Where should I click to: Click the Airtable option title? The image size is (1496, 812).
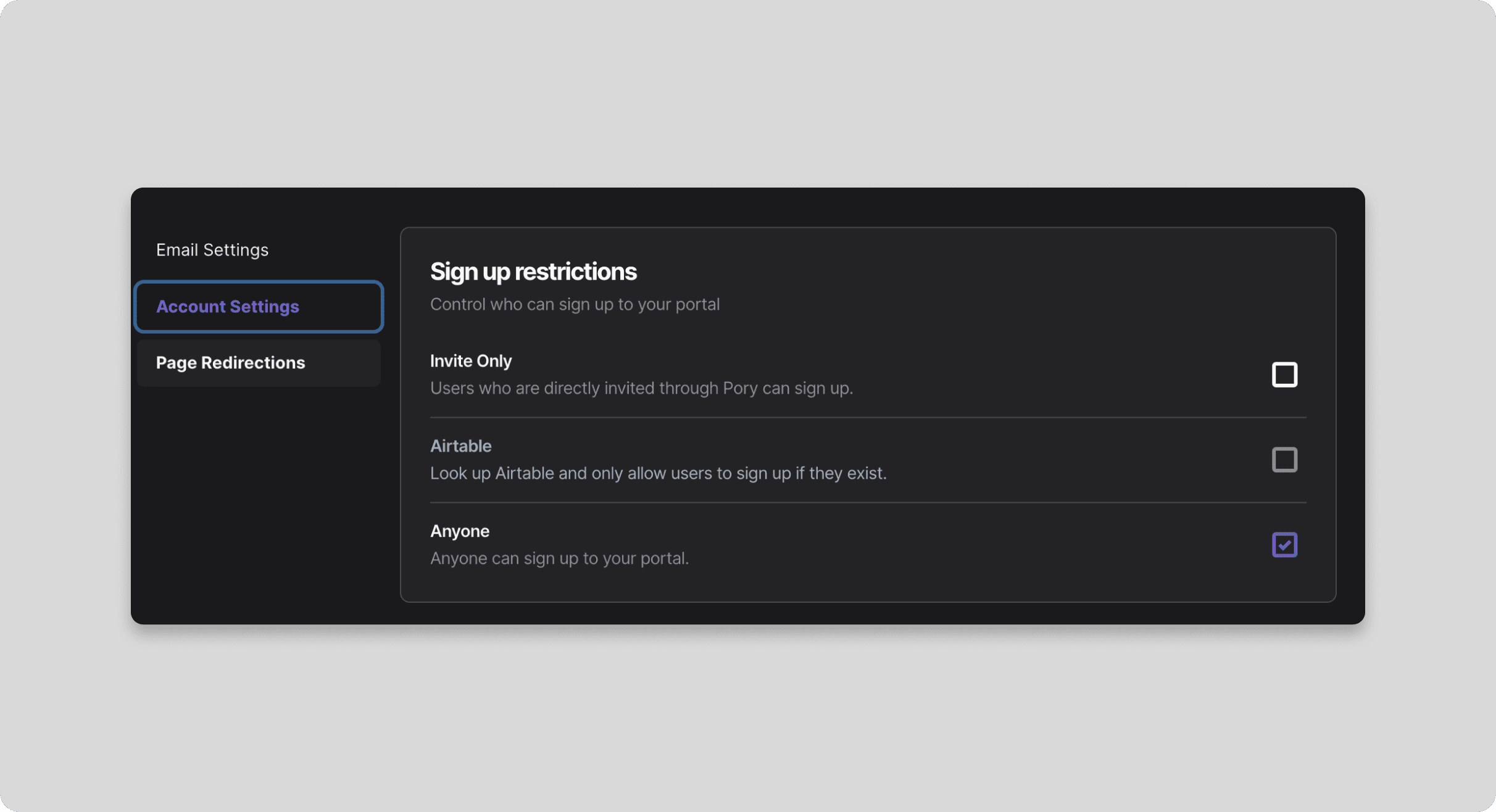460,446
